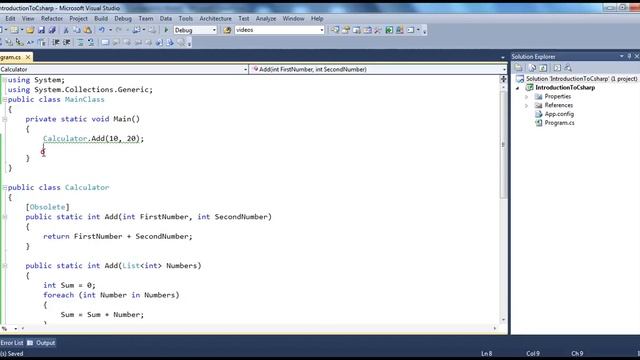This screenshot has height=360, width=640.
Task: Select Program.cs in Solution Explorer
Action: click(x=559, y=123)
